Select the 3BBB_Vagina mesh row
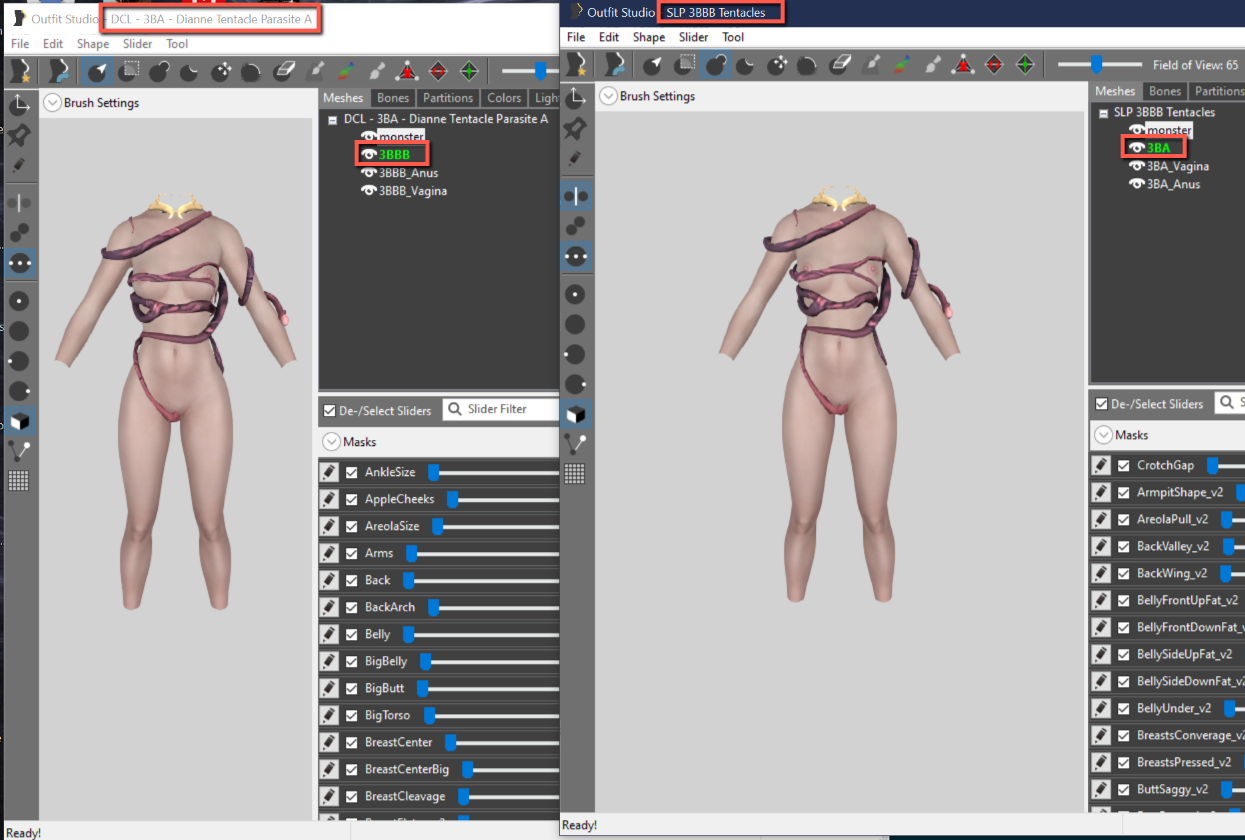The image size is (1245, 840). [x=413, y=191]
